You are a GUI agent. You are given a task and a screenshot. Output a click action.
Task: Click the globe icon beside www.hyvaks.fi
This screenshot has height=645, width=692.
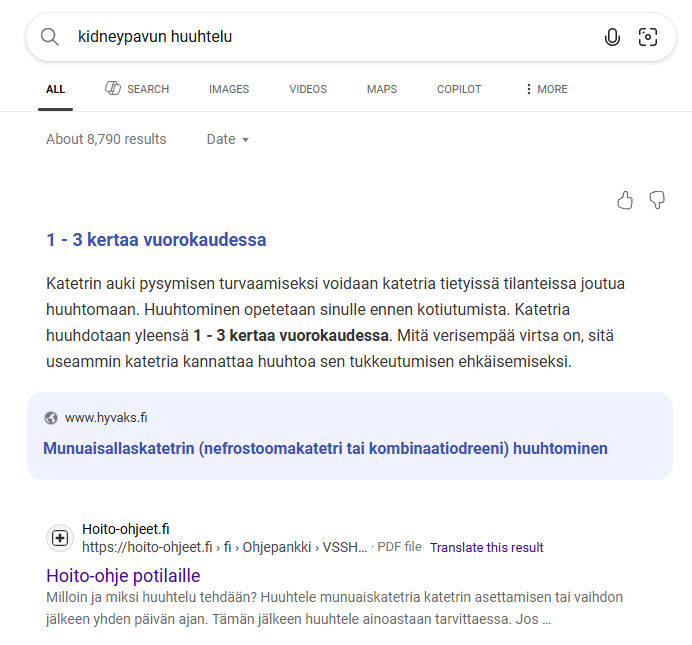[x=51, y=418]
